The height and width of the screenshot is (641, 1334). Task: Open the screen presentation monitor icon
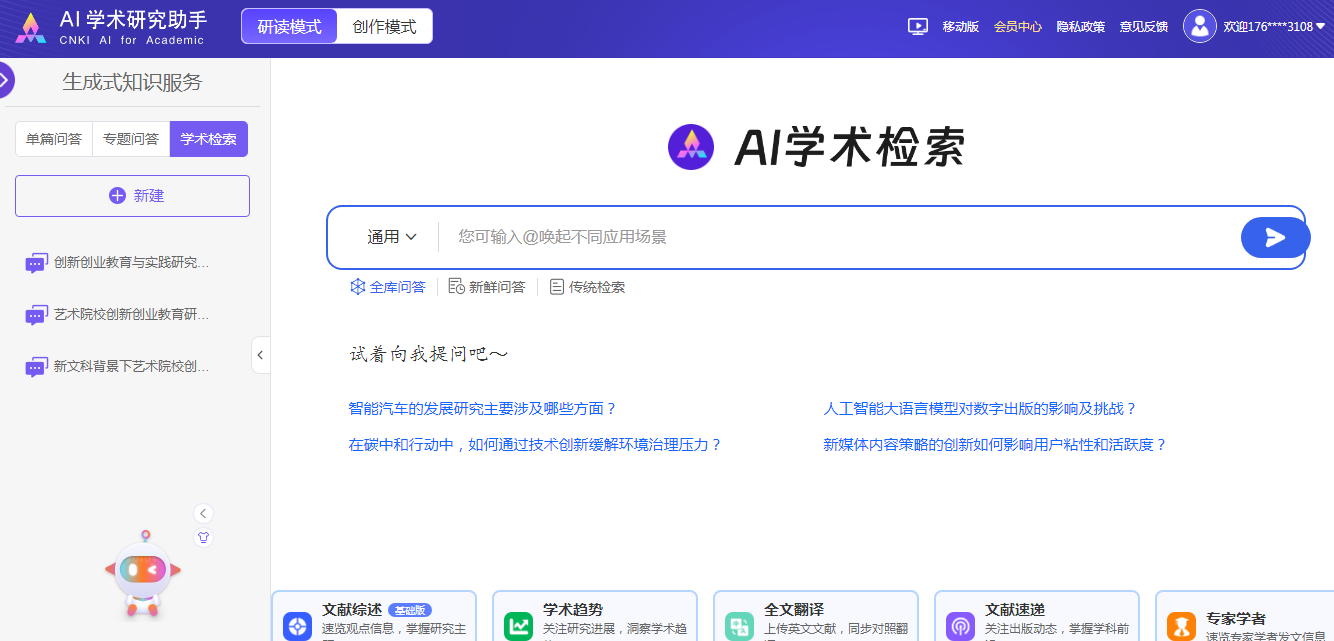[x=918, y=27]
